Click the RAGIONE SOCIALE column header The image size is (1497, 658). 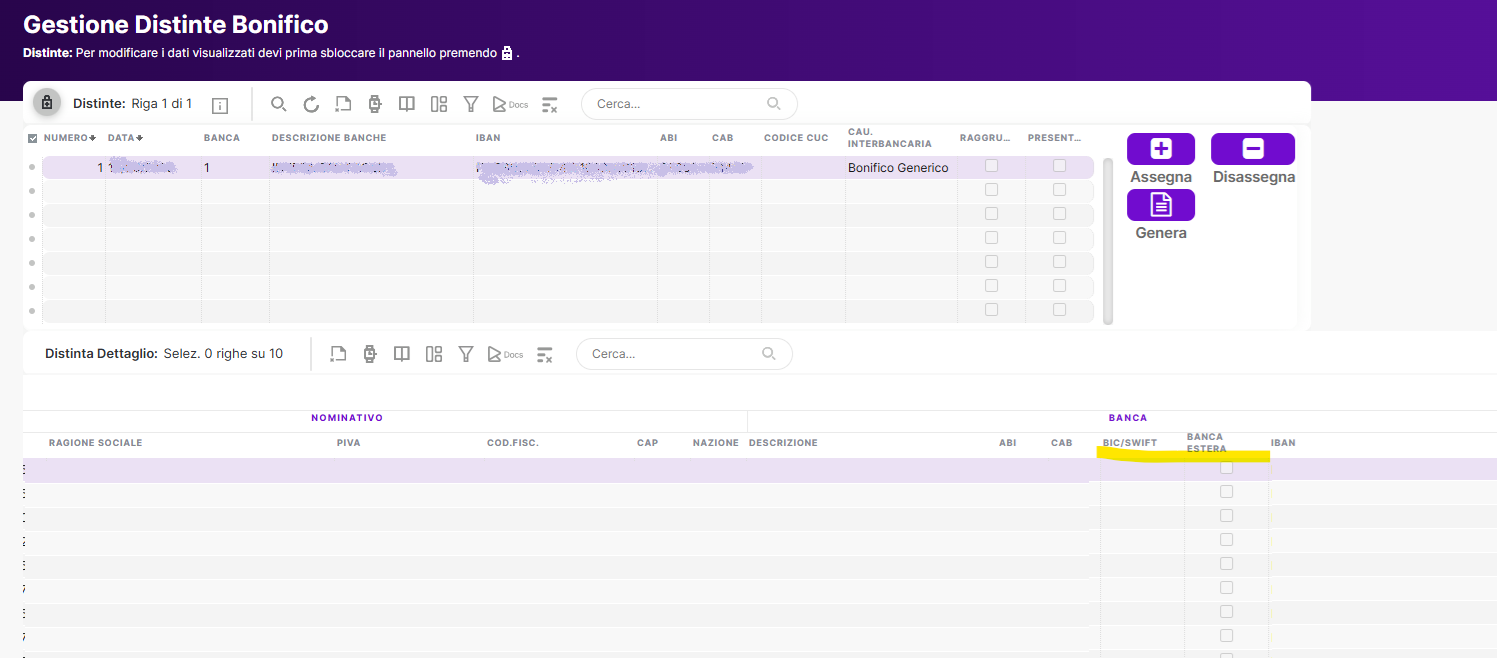(96, 443)
